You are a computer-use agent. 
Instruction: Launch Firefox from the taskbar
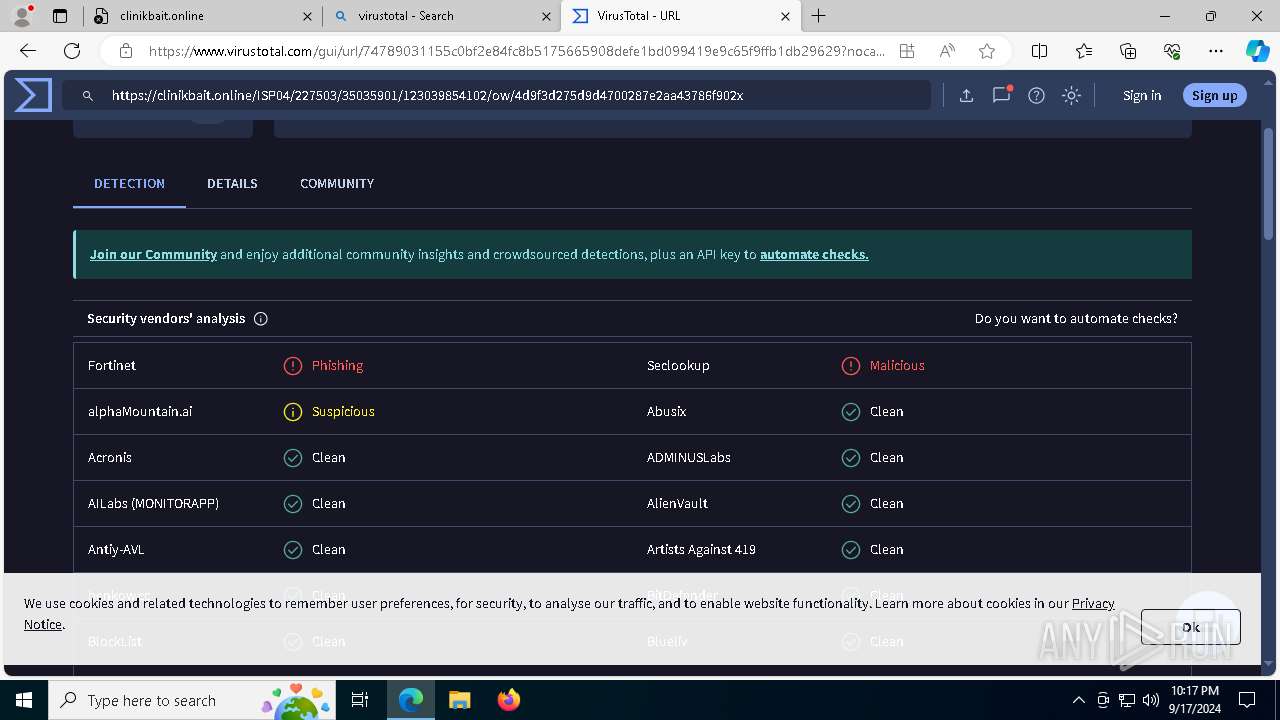[508, 700]
